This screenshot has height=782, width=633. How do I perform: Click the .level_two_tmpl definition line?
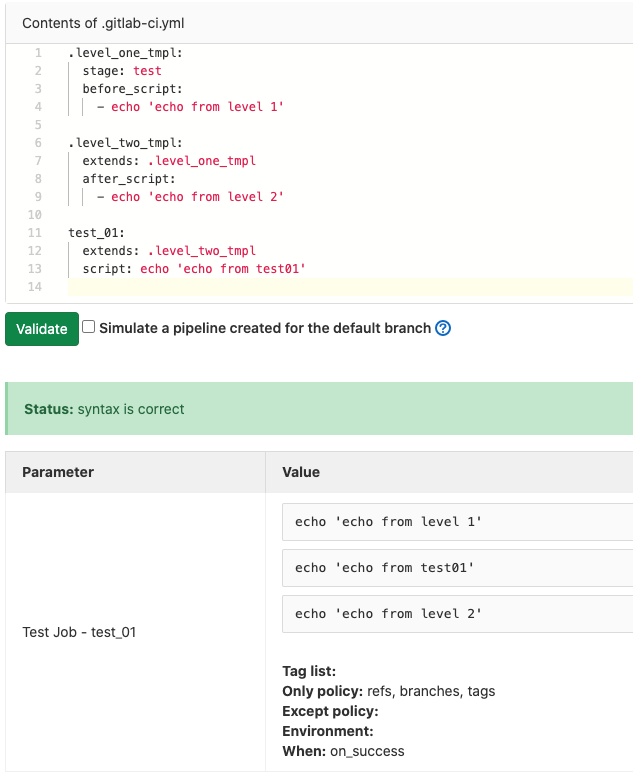click(x=125, y=142)
